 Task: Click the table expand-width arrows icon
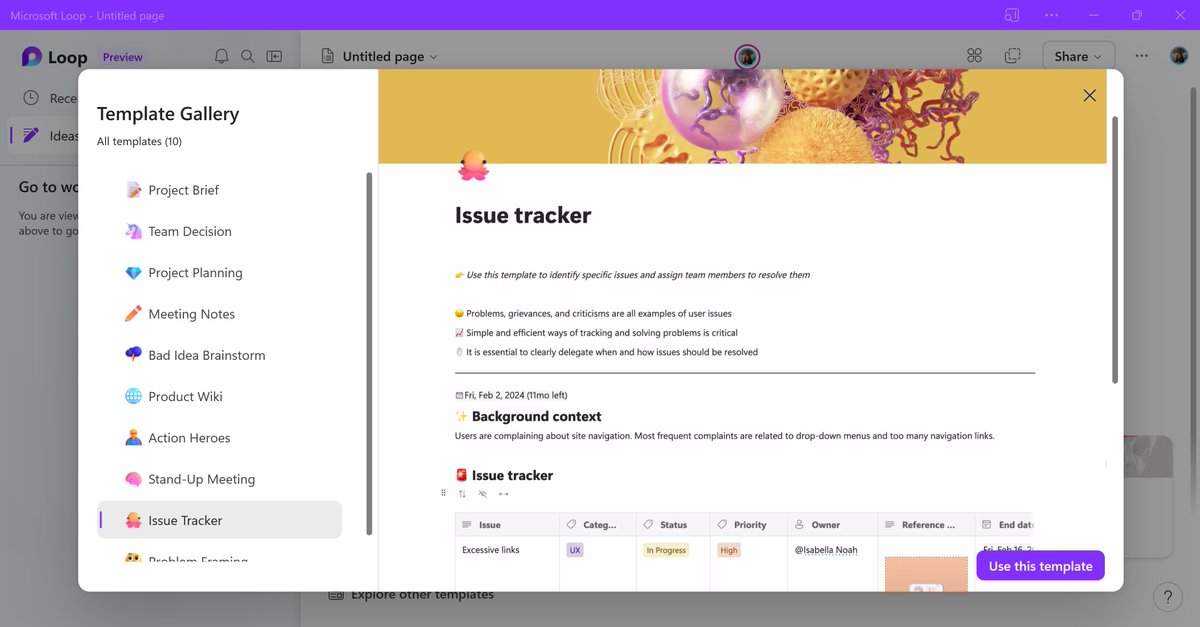(503, 494)
